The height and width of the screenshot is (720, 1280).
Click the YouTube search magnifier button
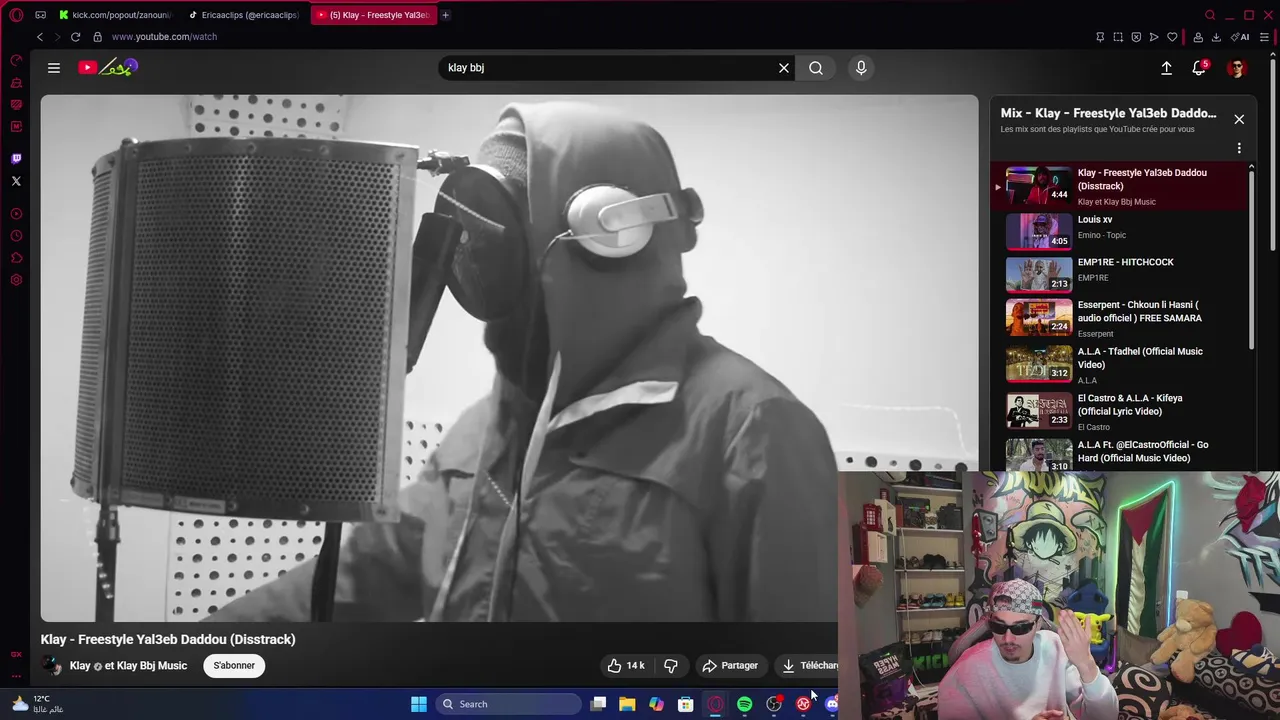pos(816,68)
